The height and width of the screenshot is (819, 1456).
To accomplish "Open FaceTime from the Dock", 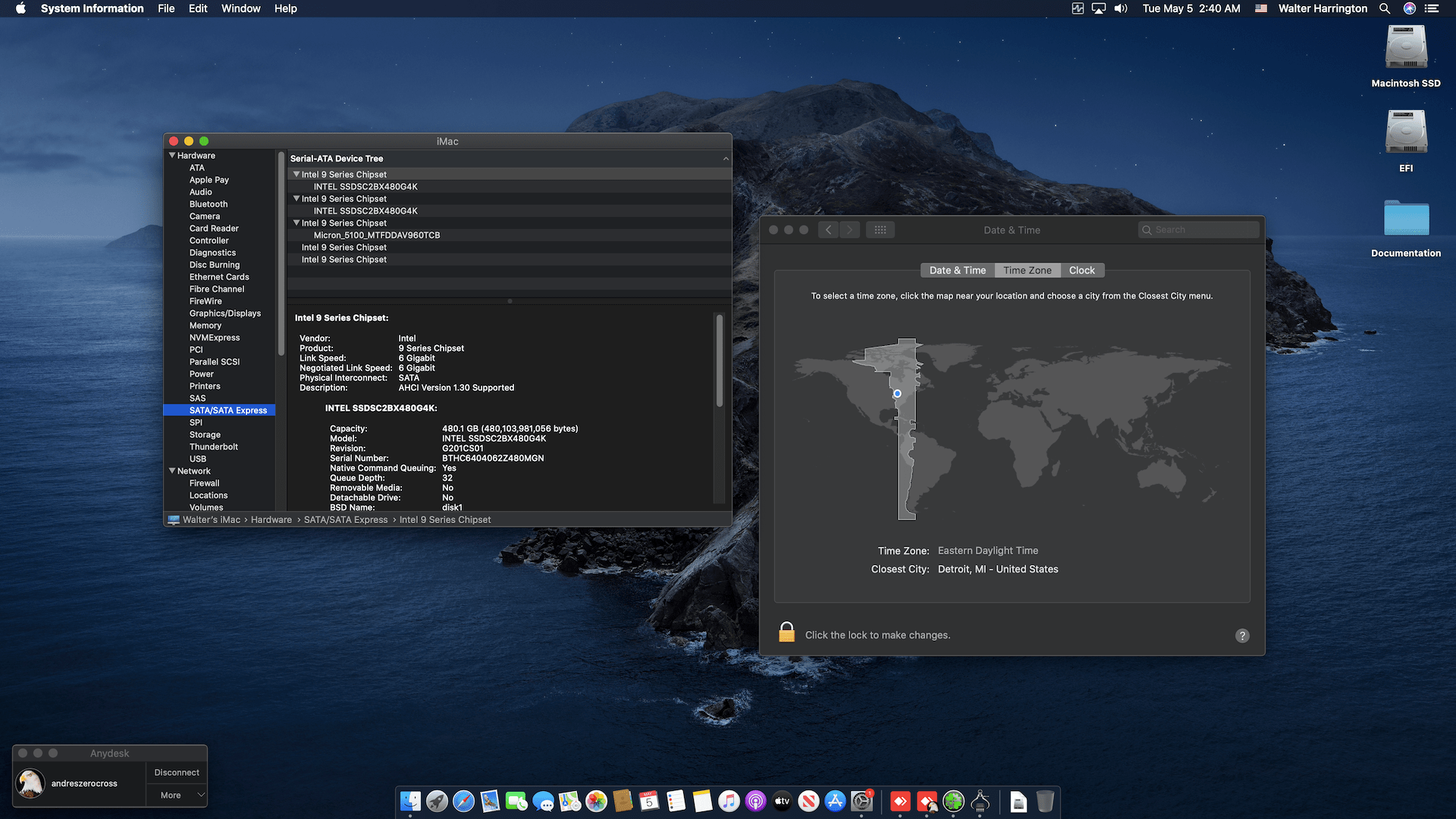I will pos(516,801).
